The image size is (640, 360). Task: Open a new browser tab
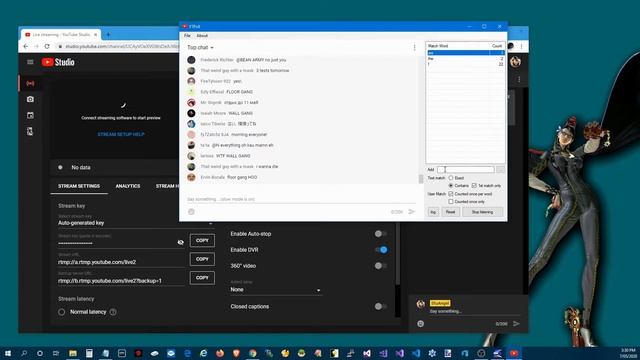tap(108, 35)
